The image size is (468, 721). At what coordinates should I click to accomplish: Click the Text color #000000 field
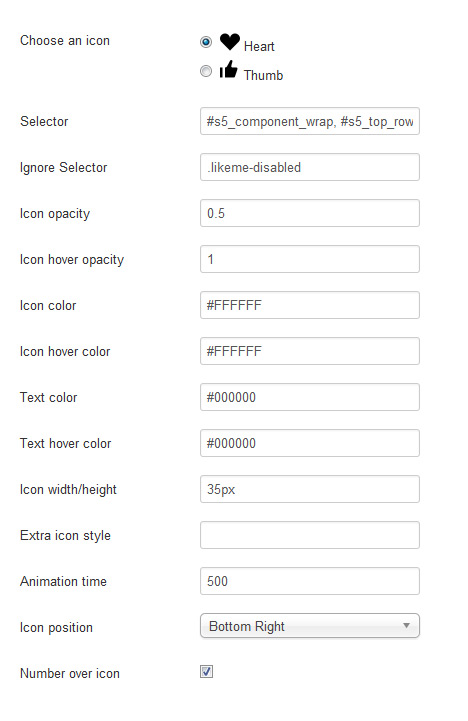click(310, 397)
